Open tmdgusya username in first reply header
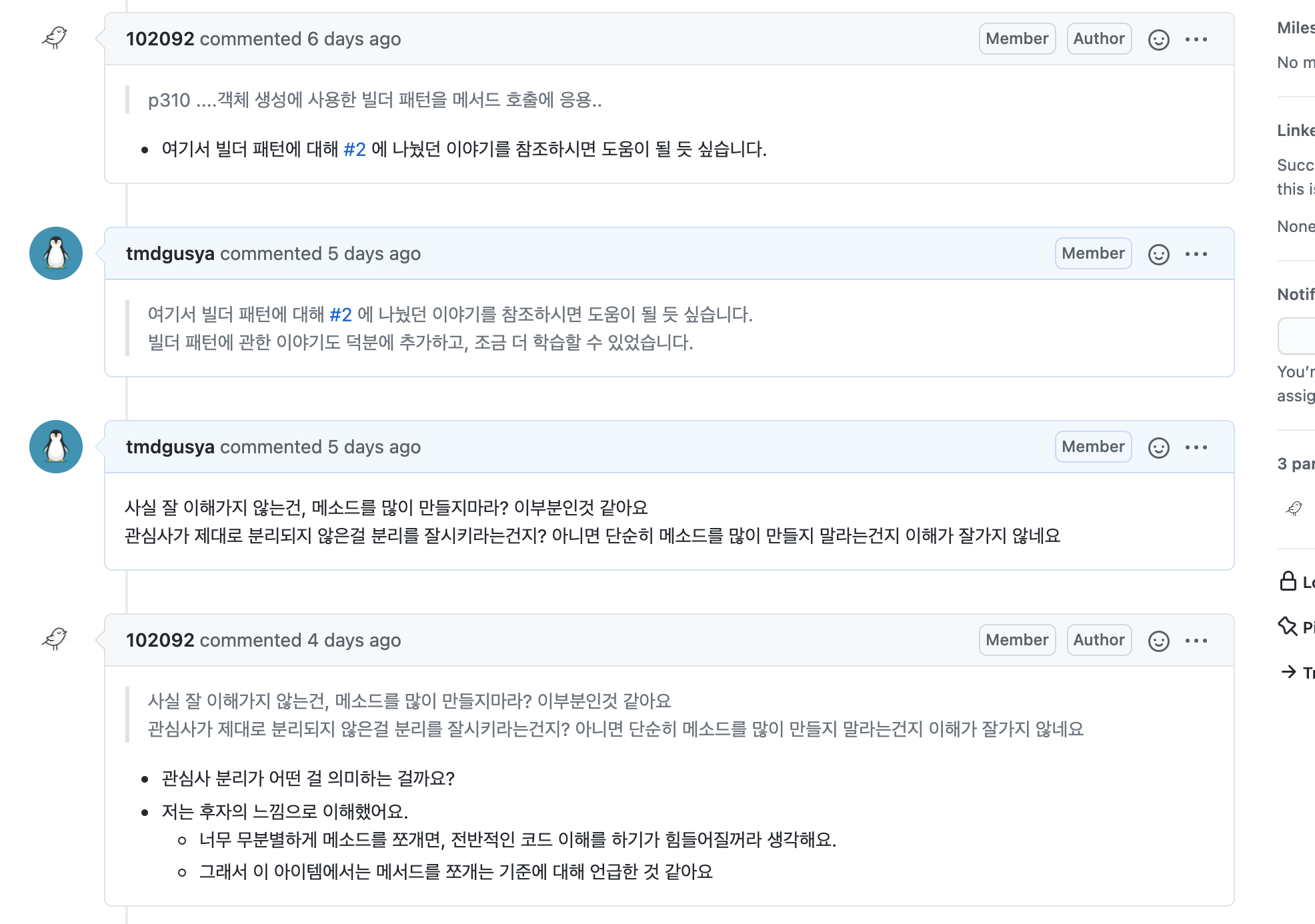This screenshot has height=924, width=1315. point(170,254)
